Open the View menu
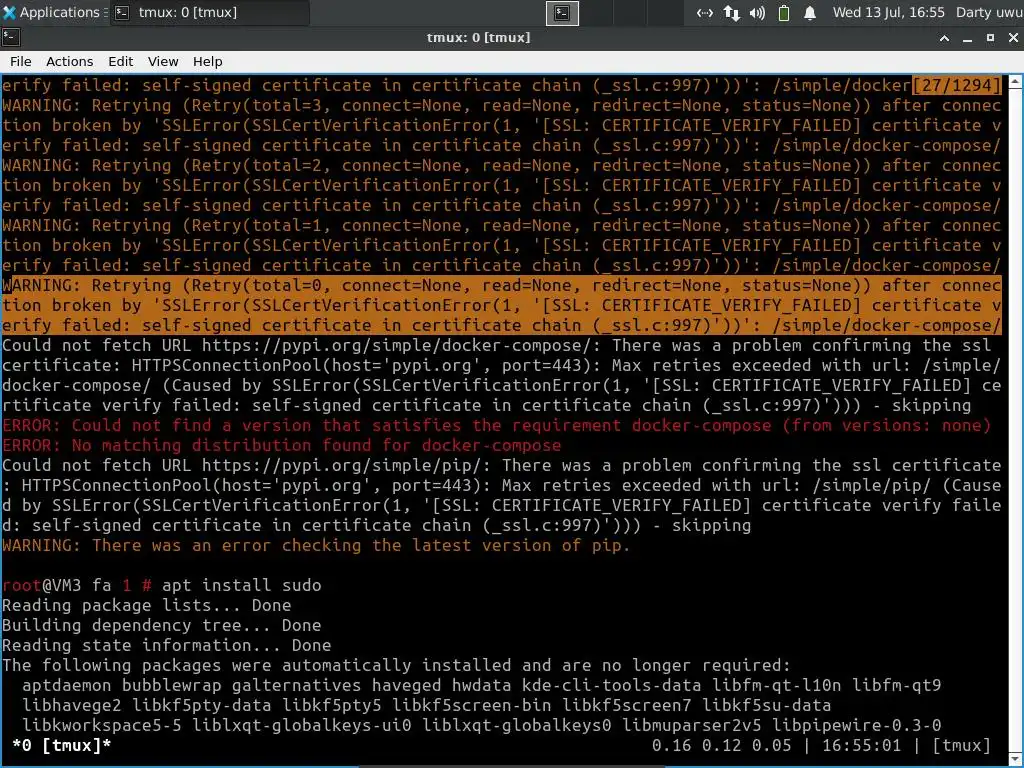 click(x=163, y=61)
